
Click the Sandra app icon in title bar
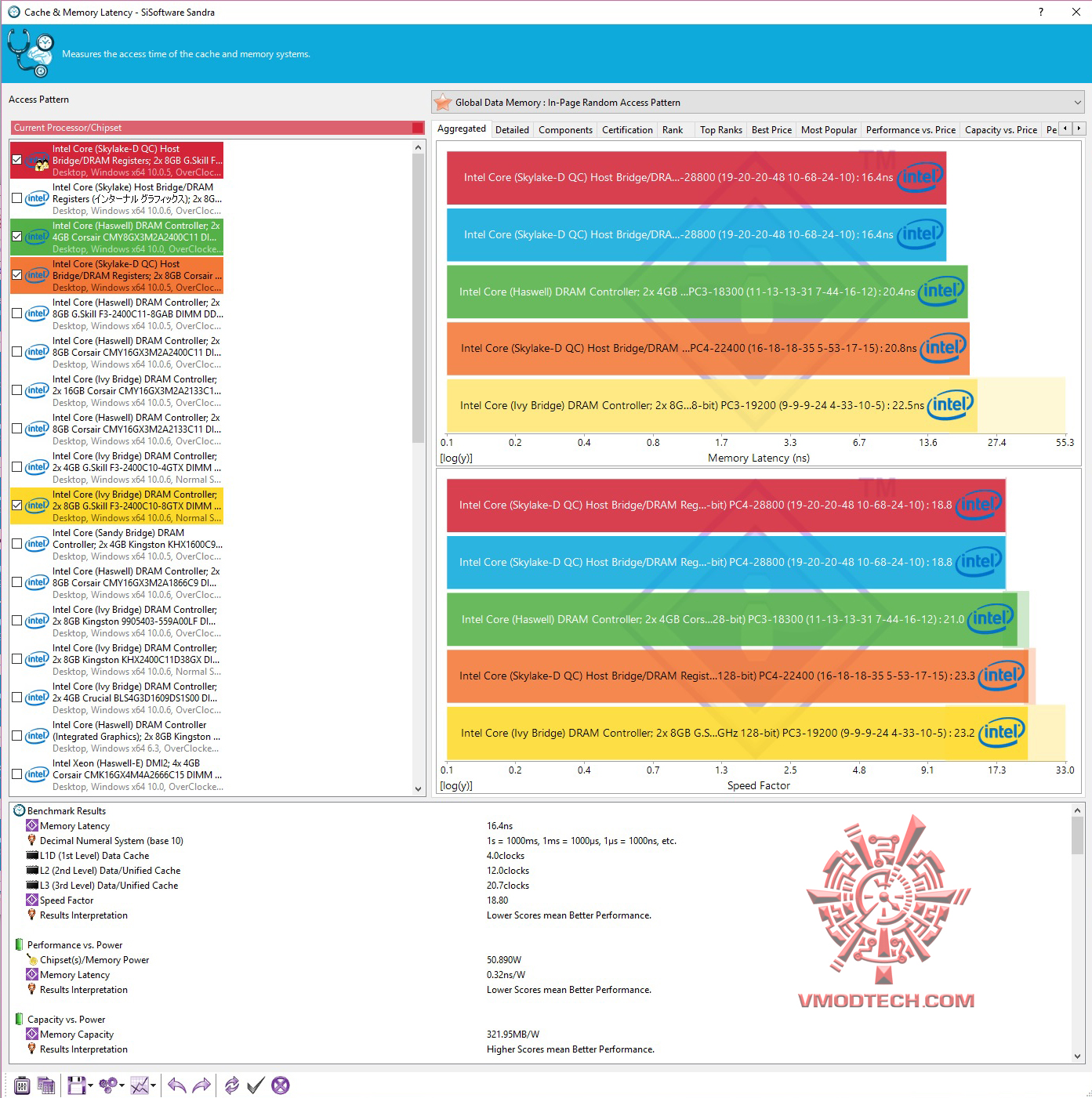13,12
